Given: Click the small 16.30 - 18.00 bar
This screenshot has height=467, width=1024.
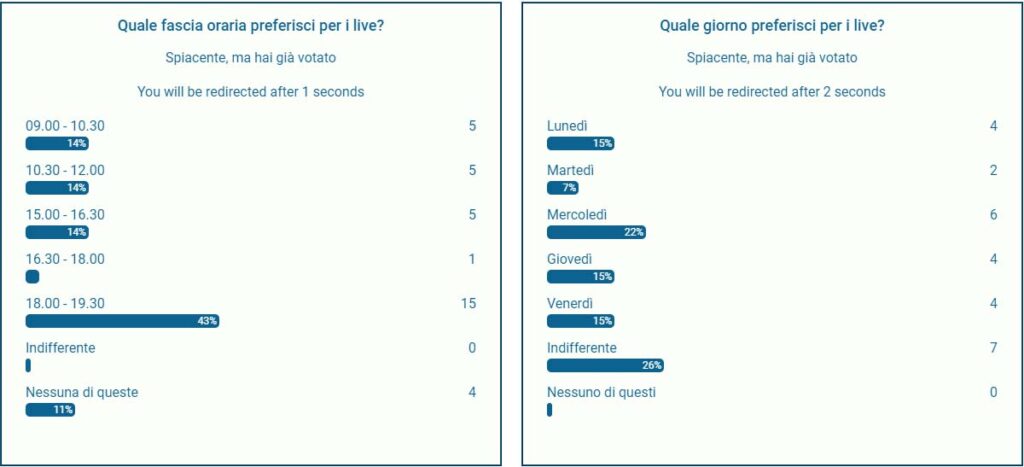Looking at the screenshot, I should (32, 277).
